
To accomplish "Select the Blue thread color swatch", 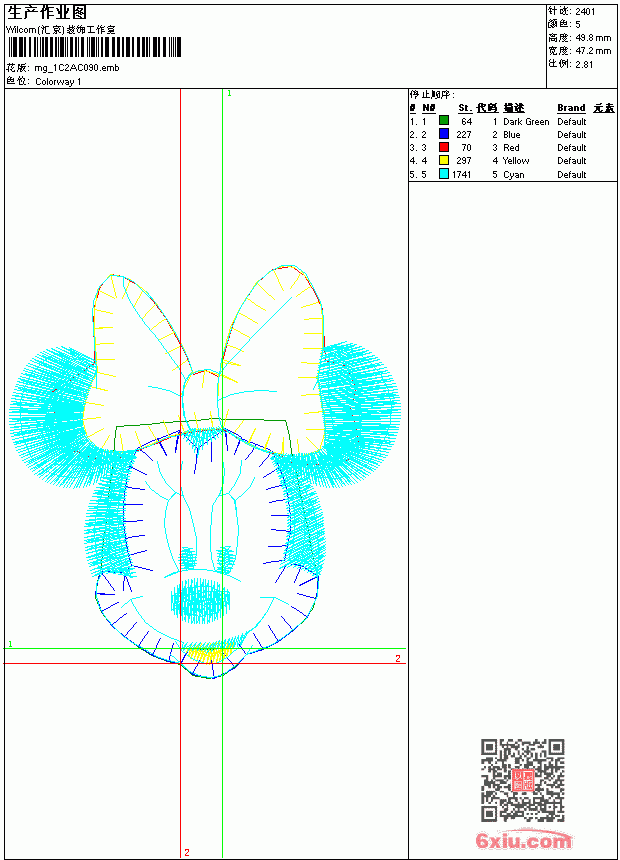I will 444,134.
